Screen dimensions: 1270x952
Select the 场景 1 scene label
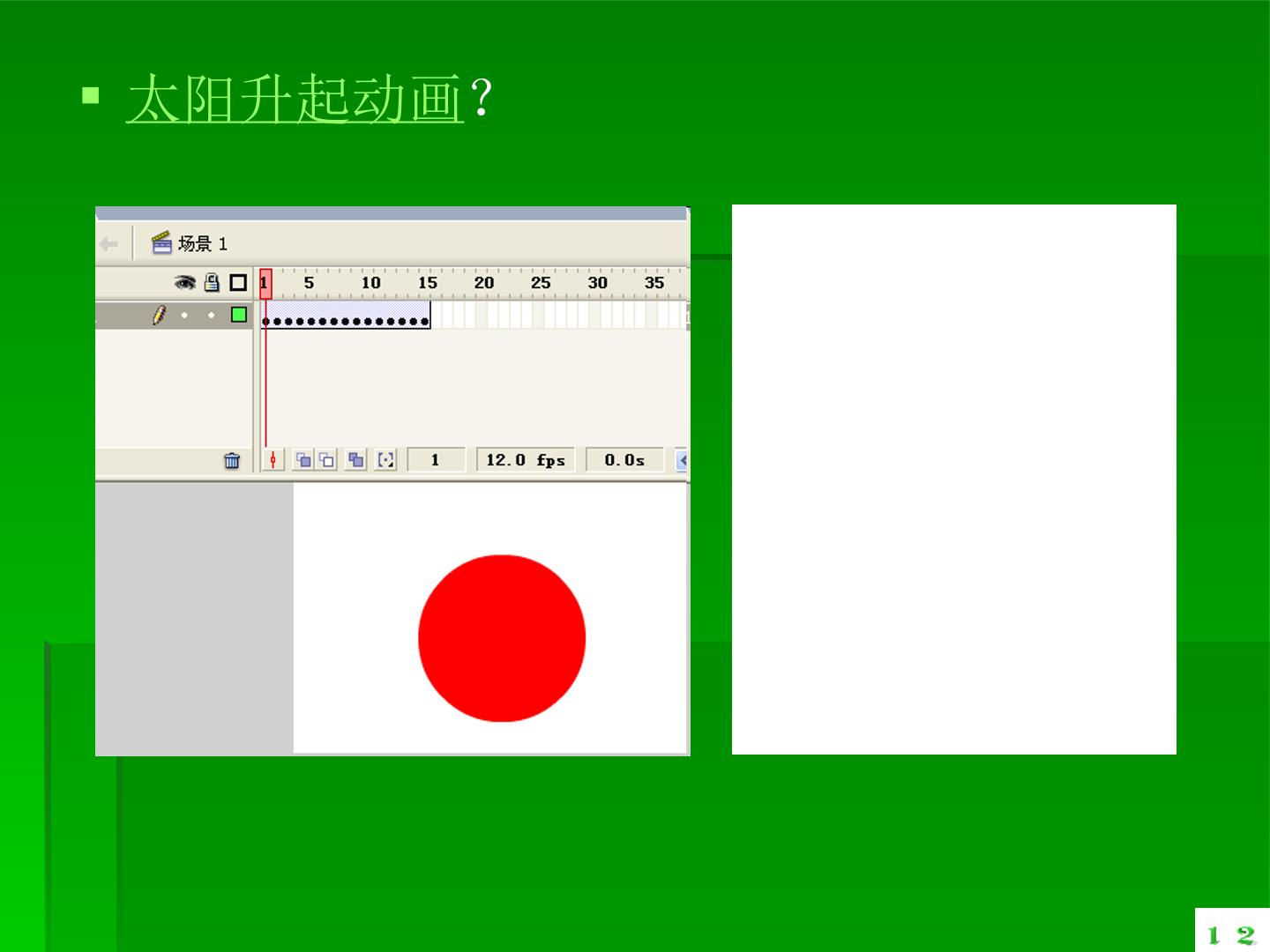[x=190, y=243]
